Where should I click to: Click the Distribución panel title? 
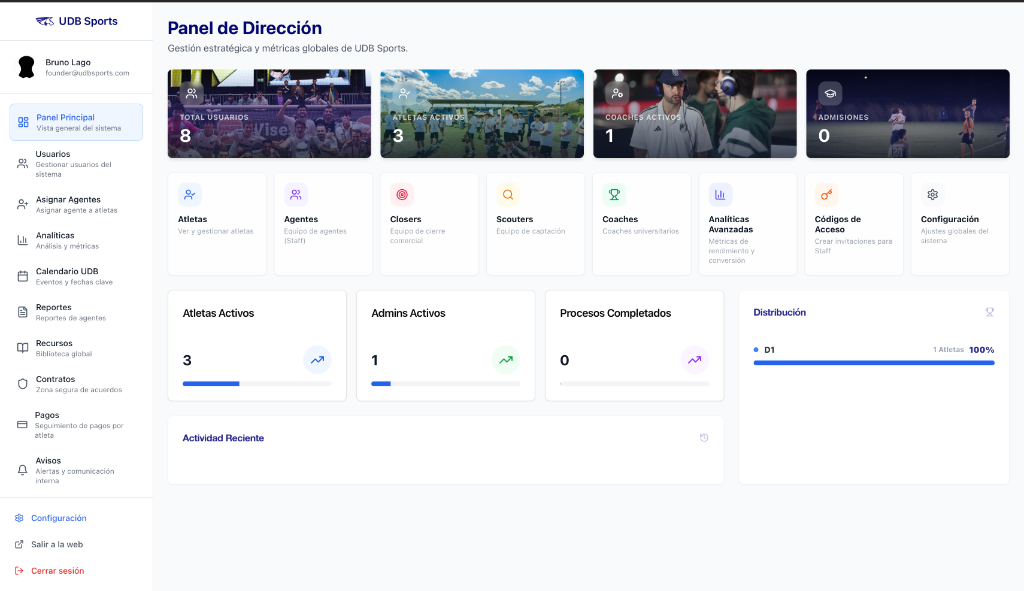tap(780, 312)
